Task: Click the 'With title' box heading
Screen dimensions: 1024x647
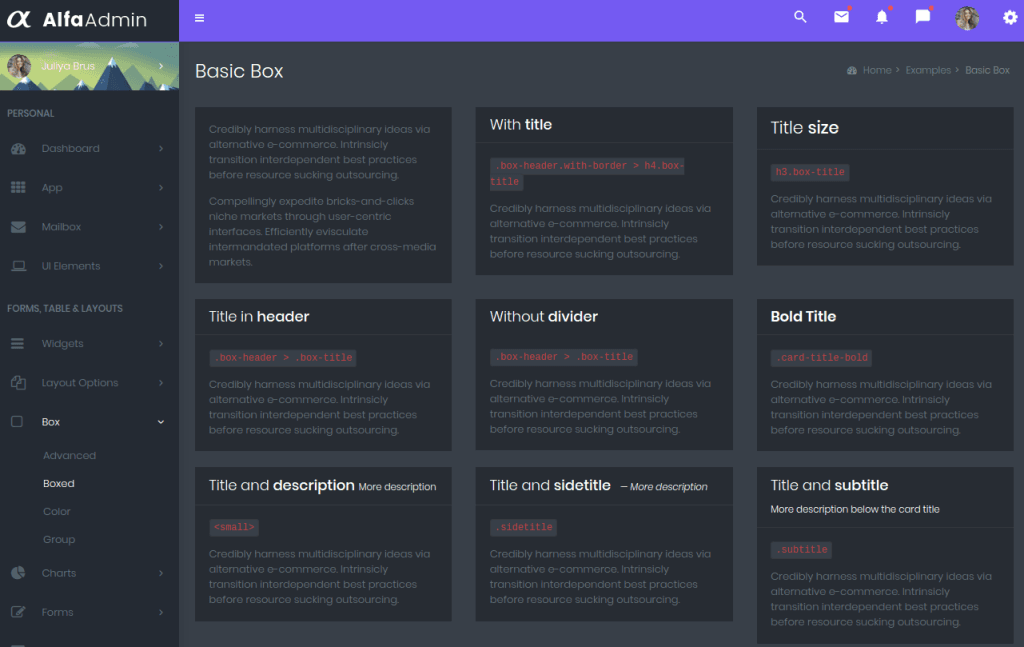Action: 520,125
